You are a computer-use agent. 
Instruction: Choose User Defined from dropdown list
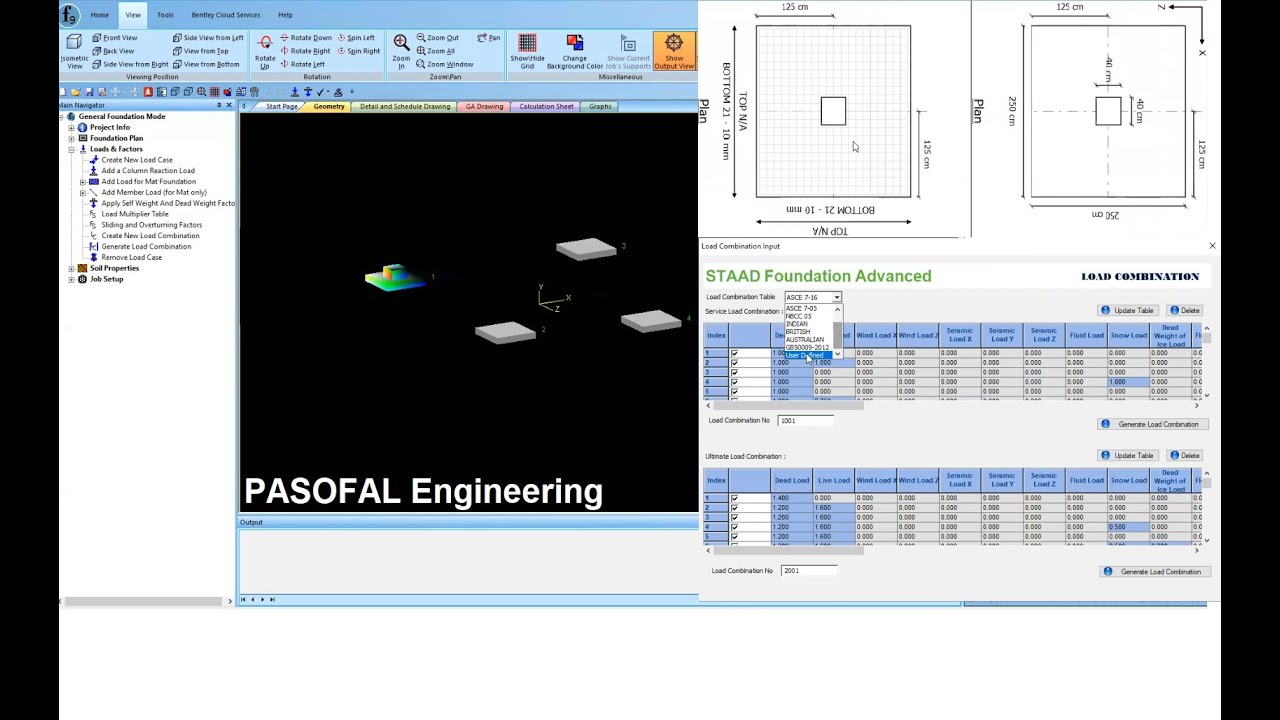tap(806, 356)
